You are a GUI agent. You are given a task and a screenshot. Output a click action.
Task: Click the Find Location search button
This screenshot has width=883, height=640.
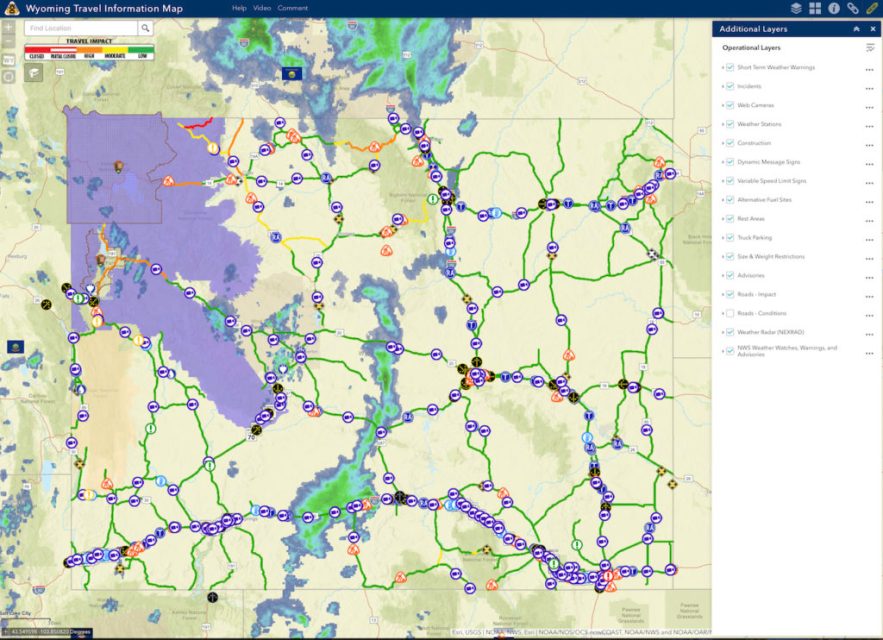point(145,28)
